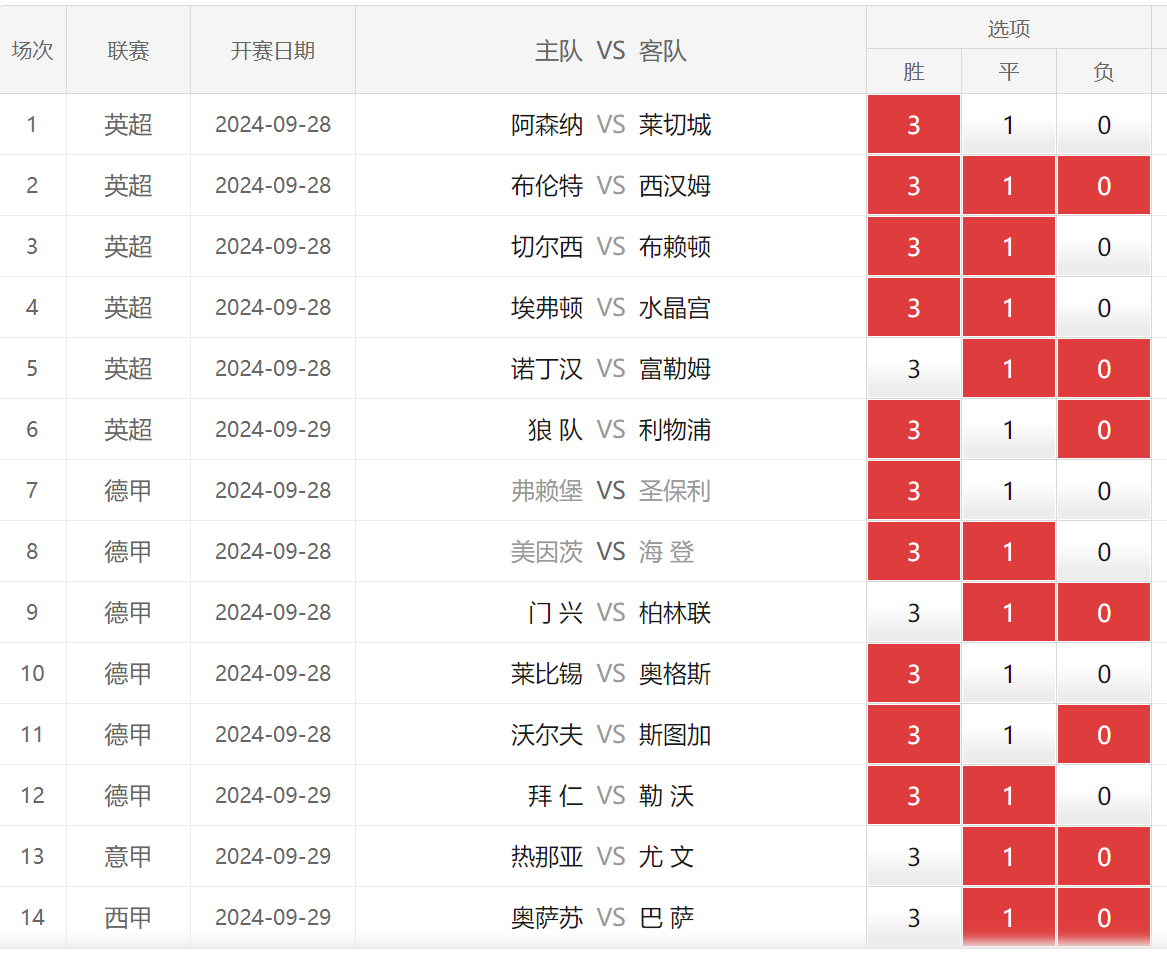
Task: Toggle win (3) for 狼队 VS 利物浦
Action: 913,429
